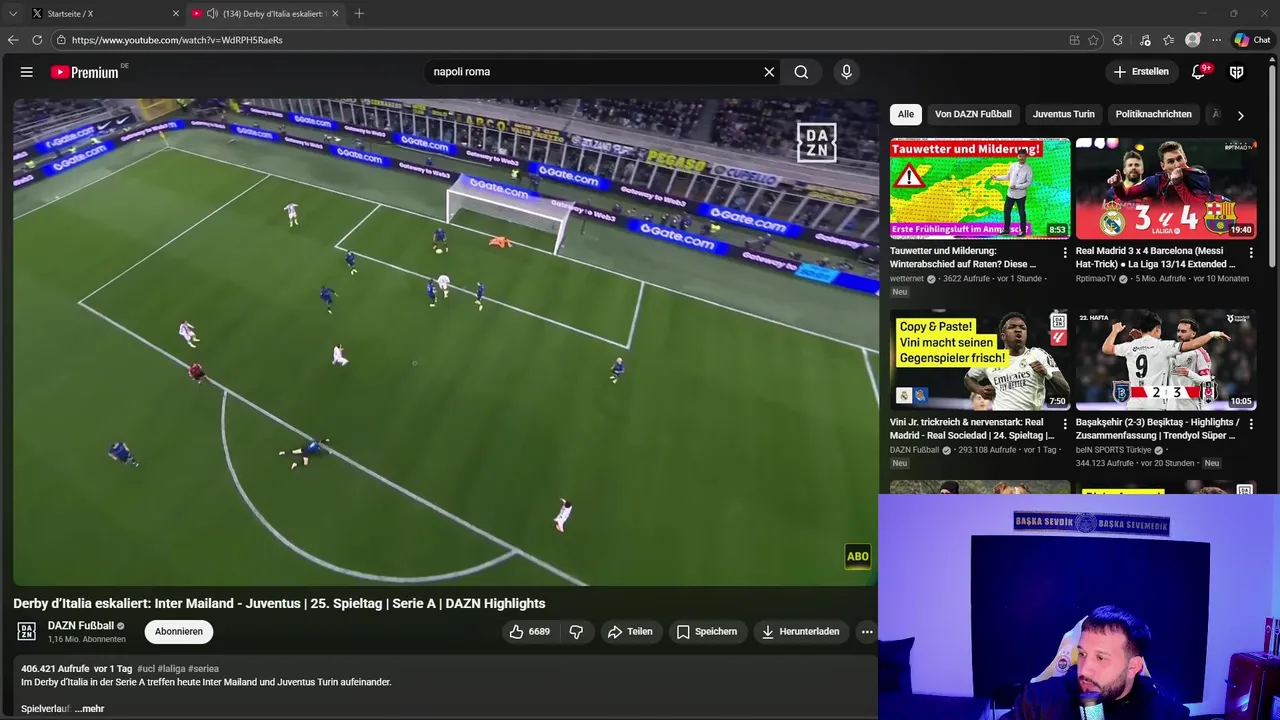Viewport: 1280px width, 720px height.
Task: Clear the search box with the X
Action: tap(769, 72)
